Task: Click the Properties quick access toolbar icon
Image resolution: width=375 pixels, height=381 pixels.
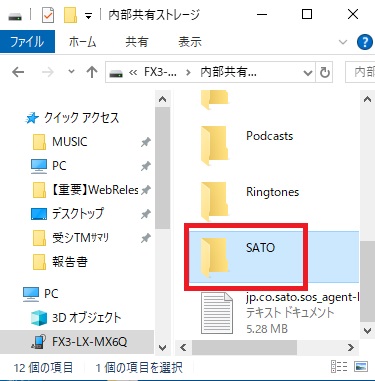Action: 48,15
